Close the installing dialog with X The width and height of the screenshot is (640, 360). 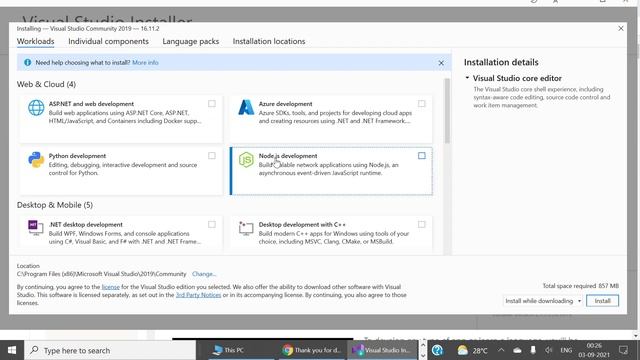[x=621, y=28]
